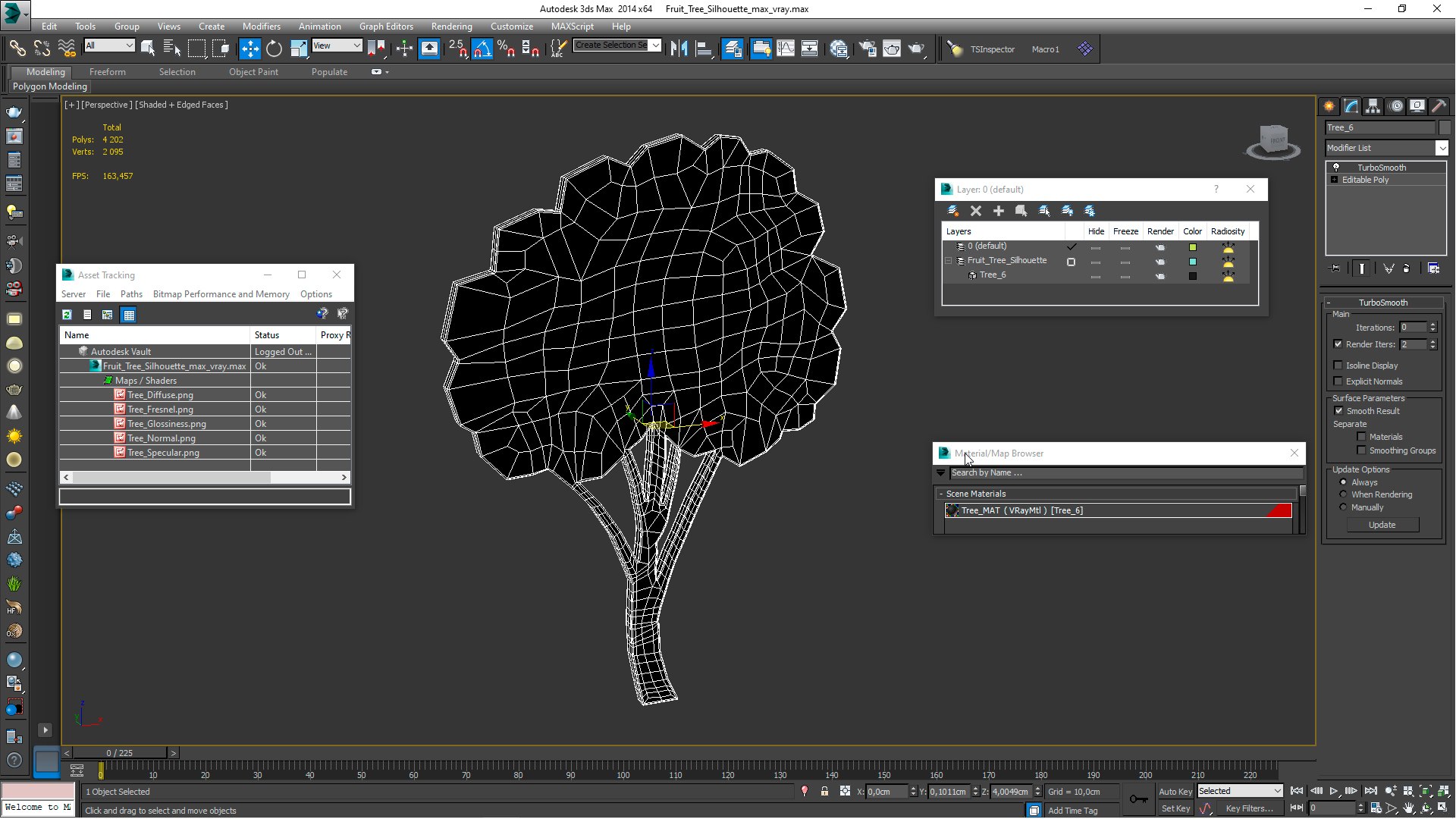1456x819 pixels.
Task: Check Separate by Materials option
Action: [1361, 437]
